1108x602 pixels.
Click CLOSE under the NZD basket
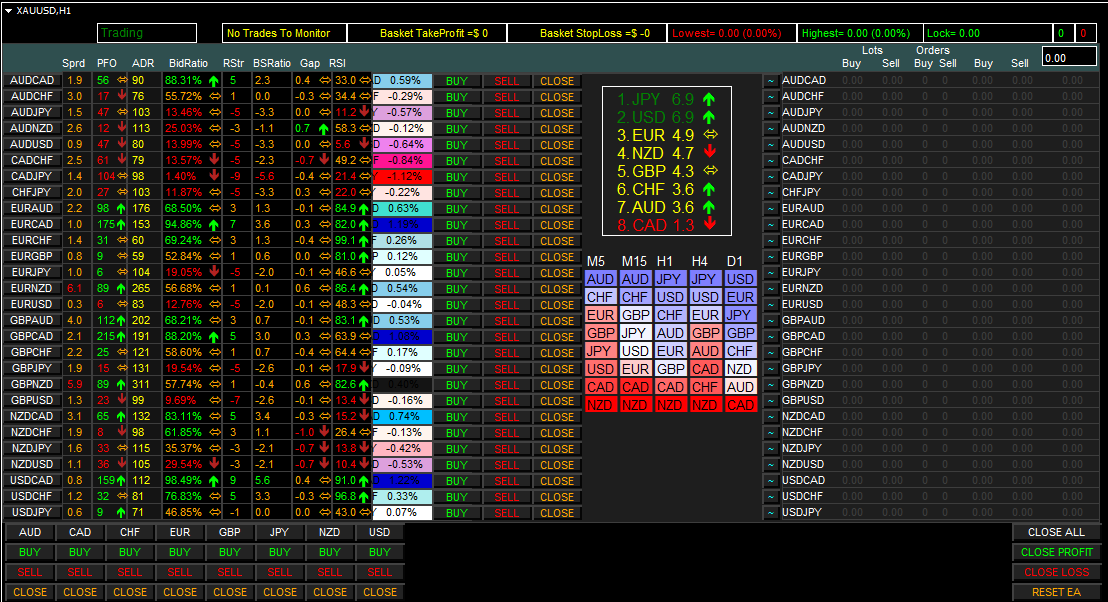pyautogui.click(x=330, y=592)
